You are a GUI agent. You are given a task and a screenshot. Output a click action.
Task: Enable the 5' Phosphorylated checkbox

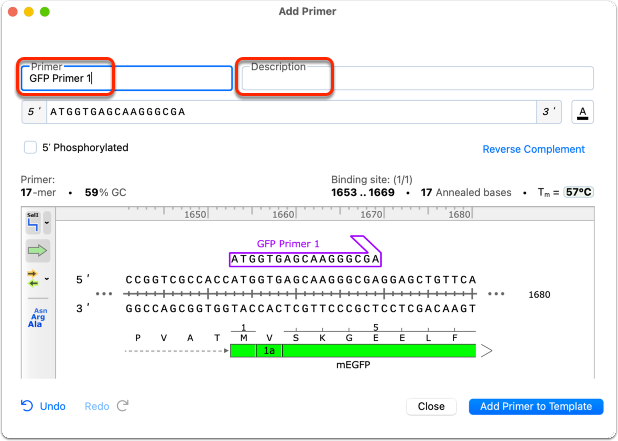pyautogui.click(x=30, y=147)
